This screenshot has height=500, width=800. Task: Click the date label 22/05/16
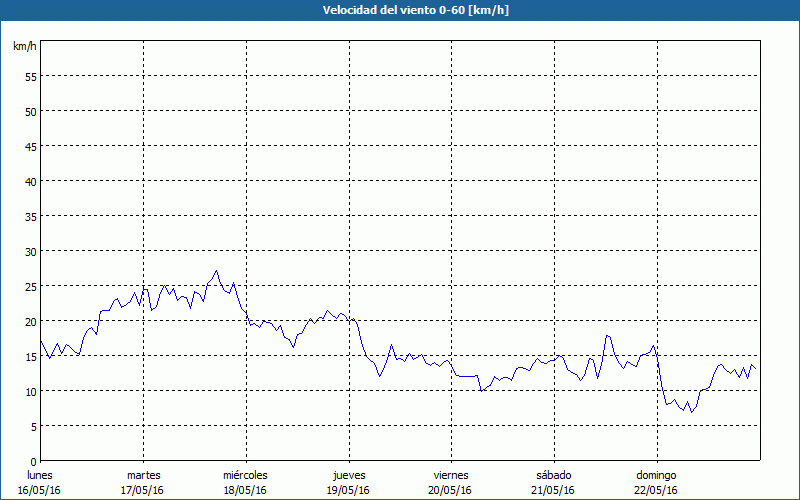tap(656, 490)
